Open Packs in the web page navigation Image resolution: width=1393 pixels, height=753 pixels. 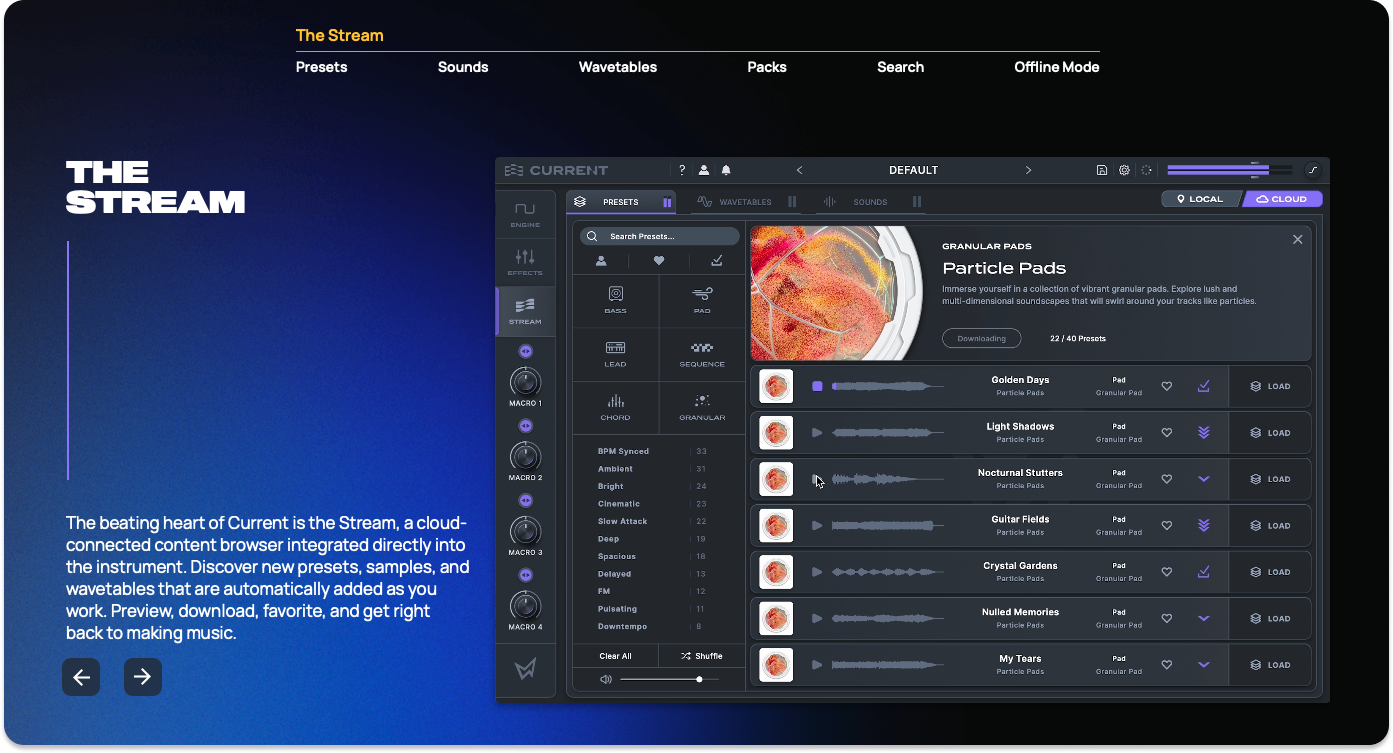click(767, 67)
